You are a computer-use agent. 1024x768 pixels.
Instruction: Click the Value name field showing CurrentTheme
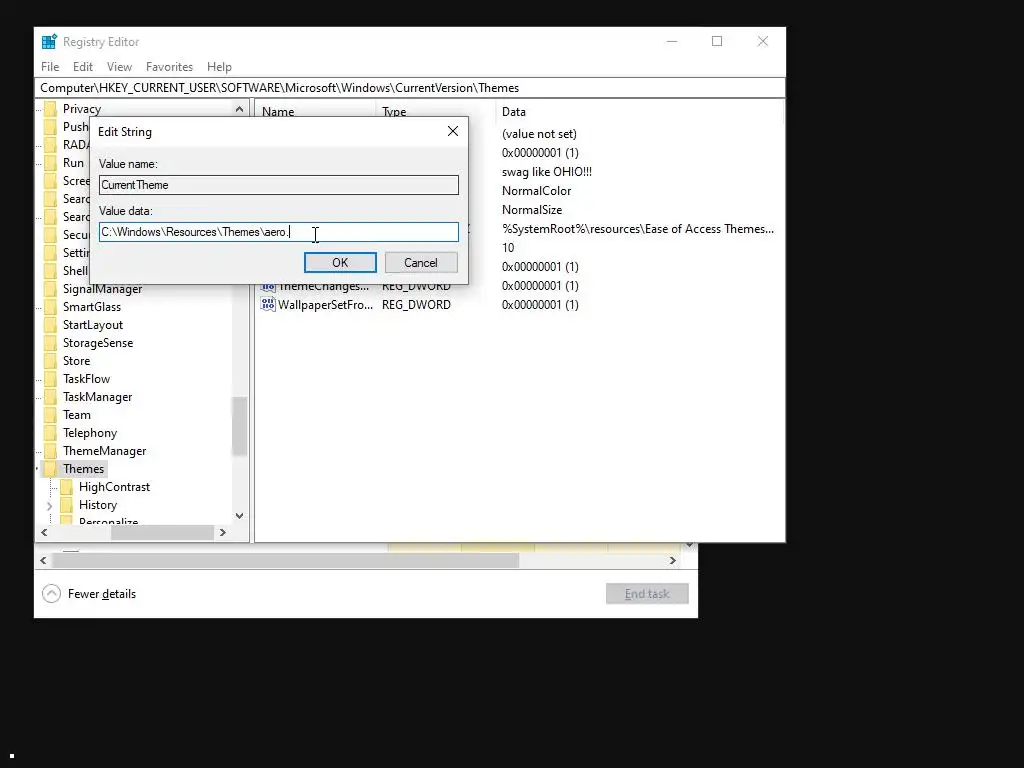pos(279,185)
